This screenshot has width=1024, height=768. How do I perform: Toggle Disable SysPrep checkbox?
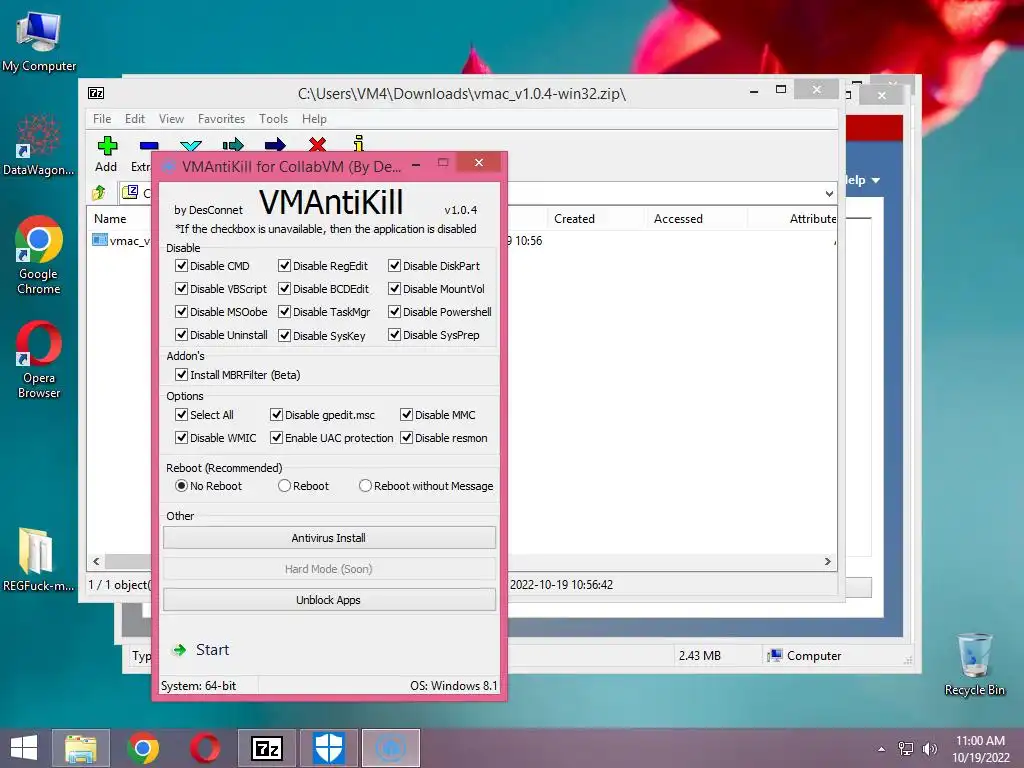[394, 334]
